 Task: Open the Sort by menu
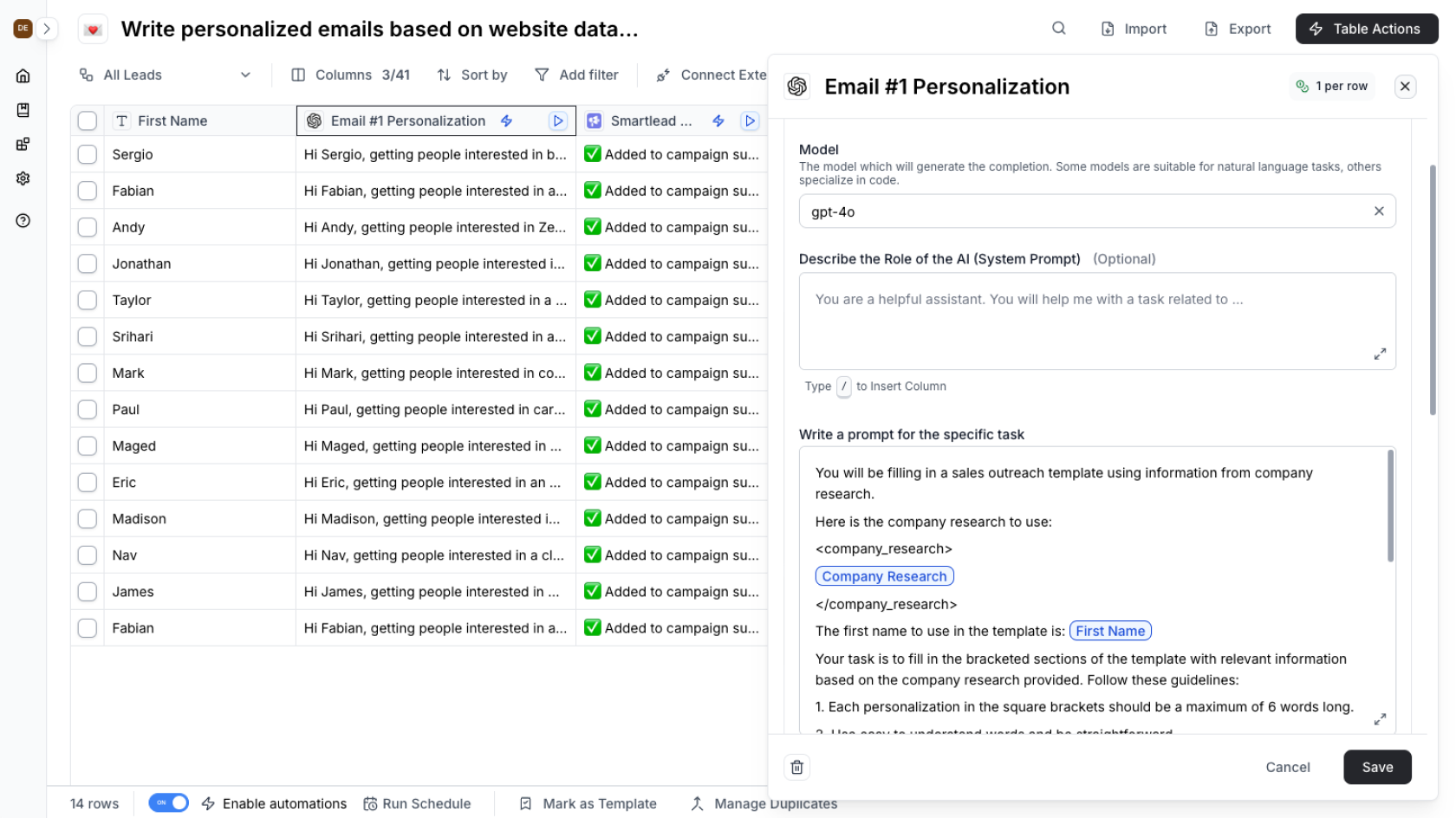pyautogui.click(x=472, y=75)
